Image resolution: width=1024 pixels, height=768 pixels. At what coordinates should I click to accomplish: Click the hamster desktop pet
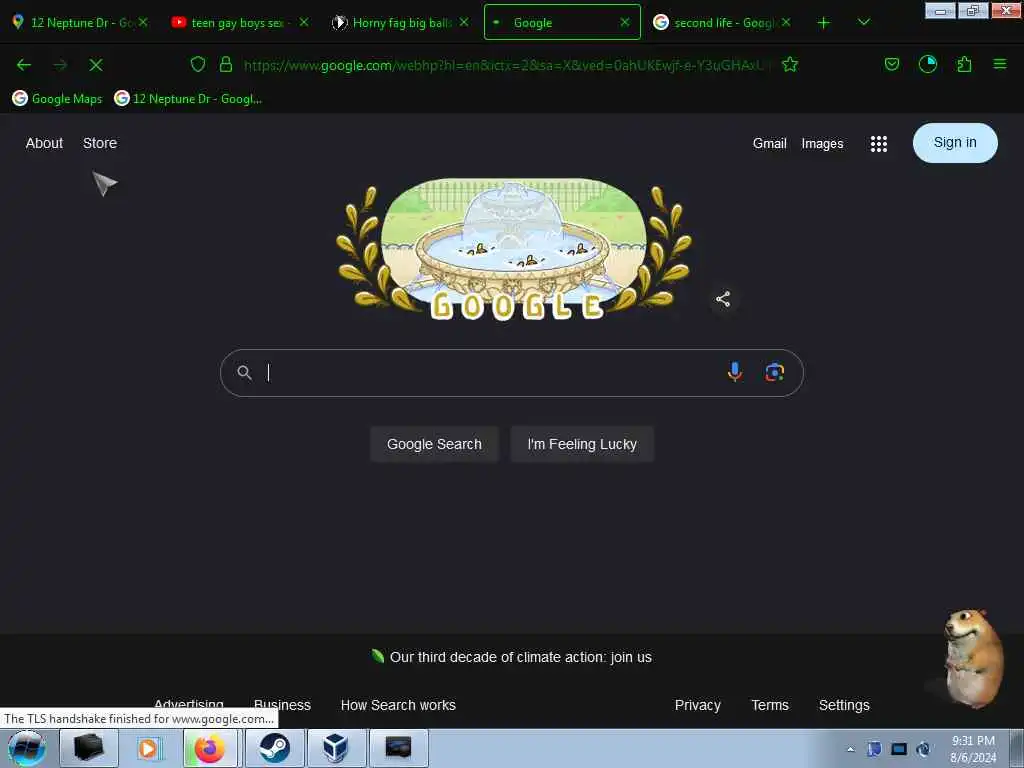(974, 658)
